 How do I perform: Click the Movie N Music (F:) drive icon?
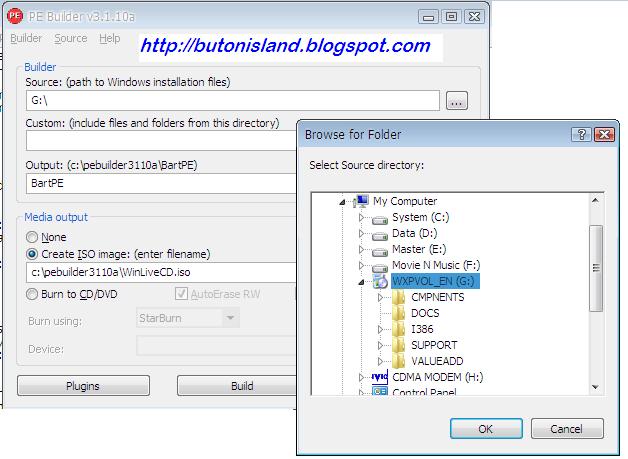(x=380, y=267)
